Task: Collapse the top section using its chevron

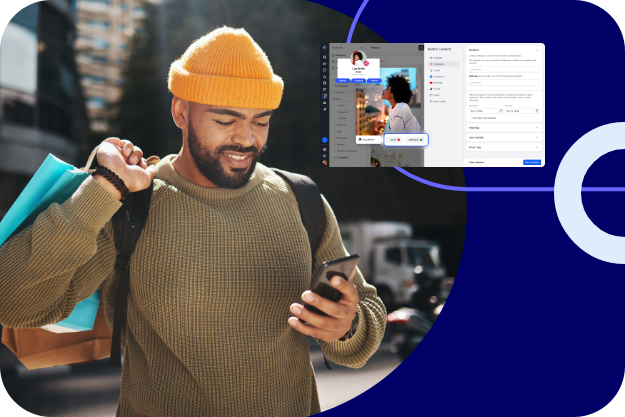Action: [539, 48]
